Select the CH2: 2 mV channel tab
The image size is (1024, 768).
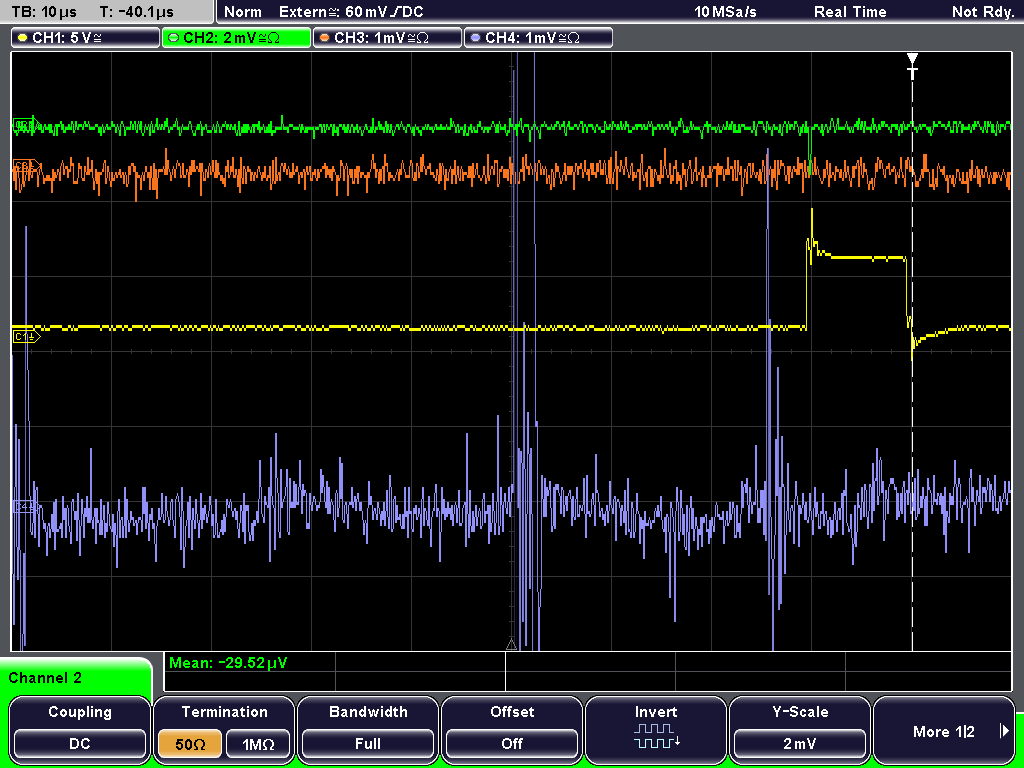236,38
